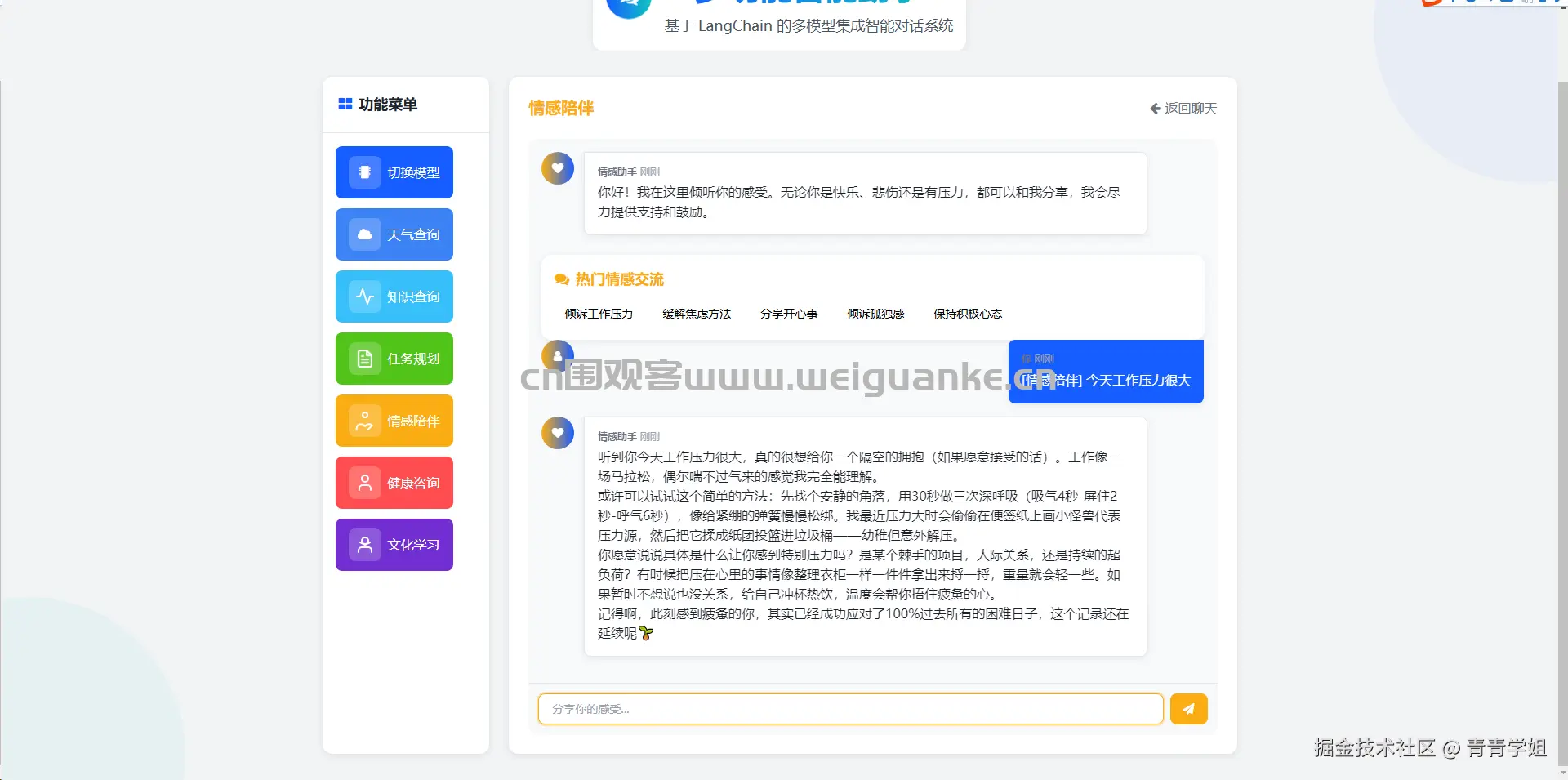Click the heart avatar of the long reply
This screenshot has width=1568, height=780.
(558, 433)
